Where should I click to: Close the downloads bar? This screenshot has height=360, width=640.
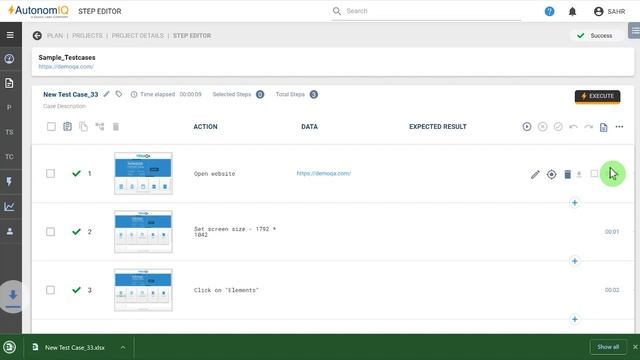tap(635, 347)
